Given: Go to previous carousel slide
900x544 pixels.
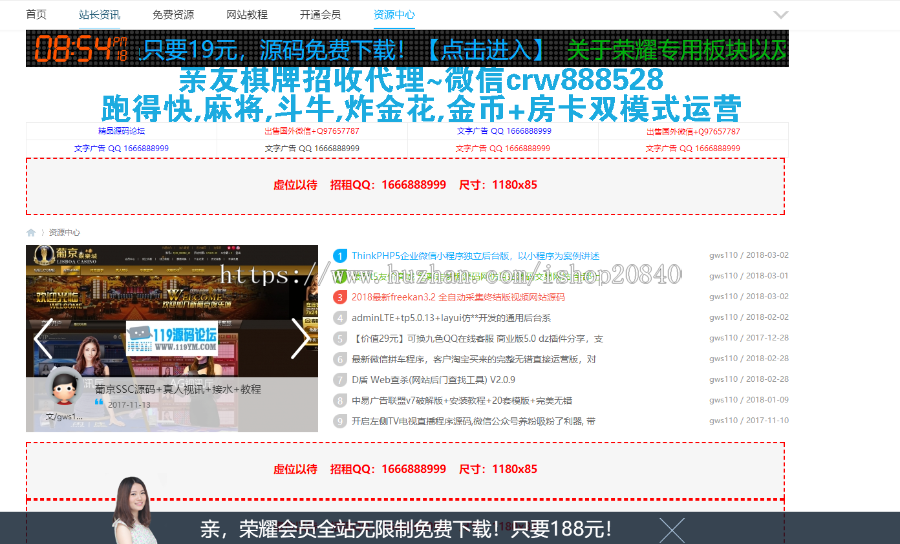Looking at the screenshot, I should click(43, 338).
